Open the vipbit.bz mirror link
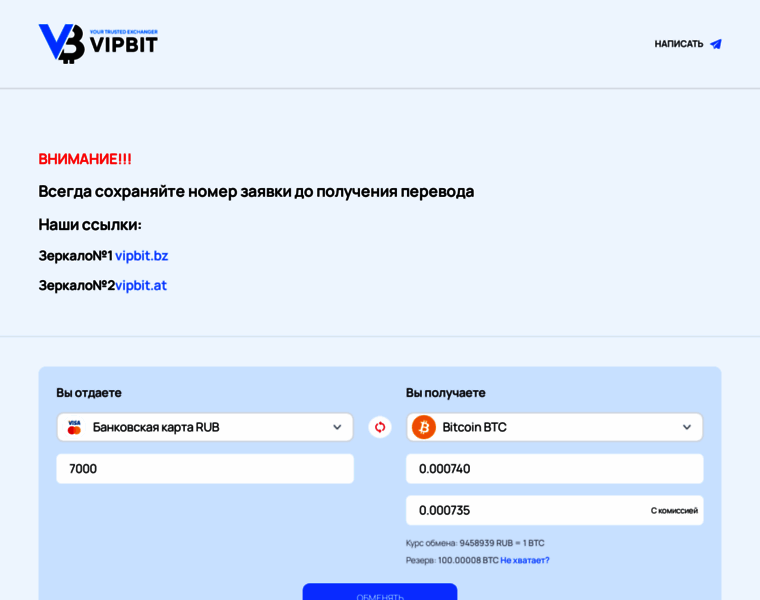This screenshot has height=600, width=760. point(142,255)
